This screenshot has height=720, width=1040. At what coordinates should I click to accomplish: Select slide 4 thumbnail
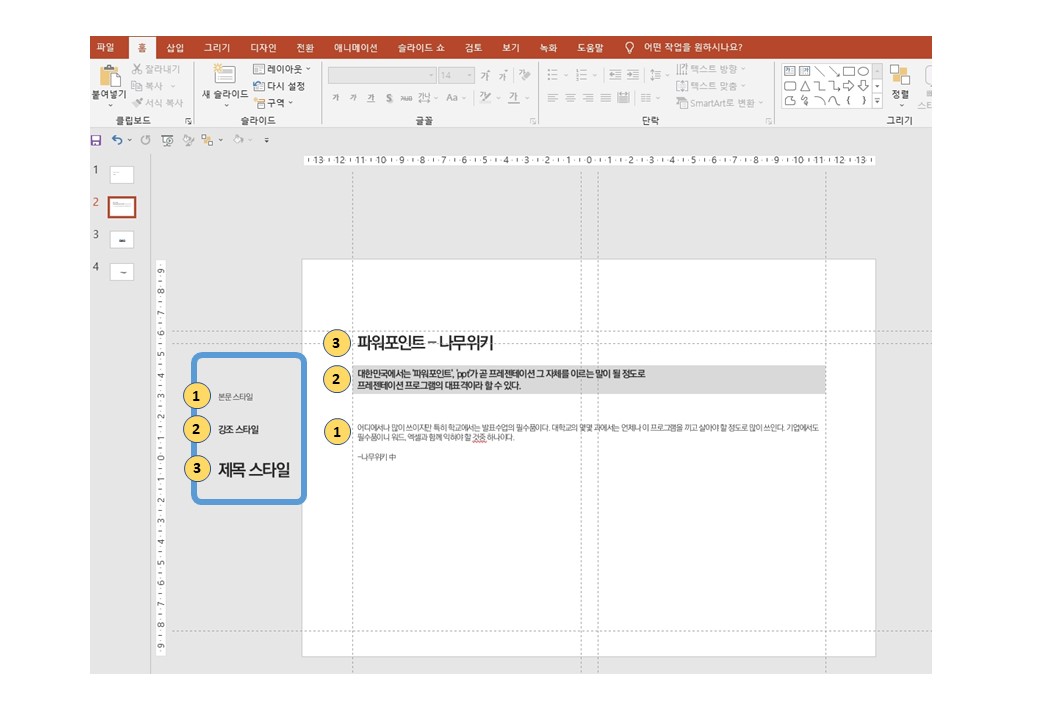tap(121, 272)
